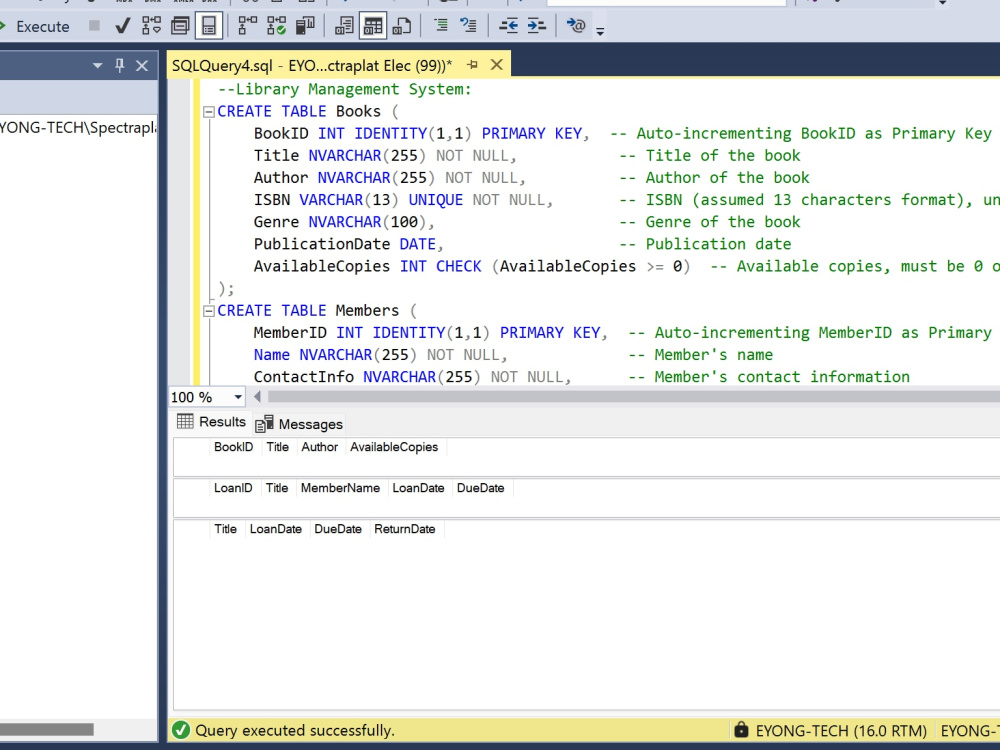Parse the query with the checkmark icon

coord(122,26)
